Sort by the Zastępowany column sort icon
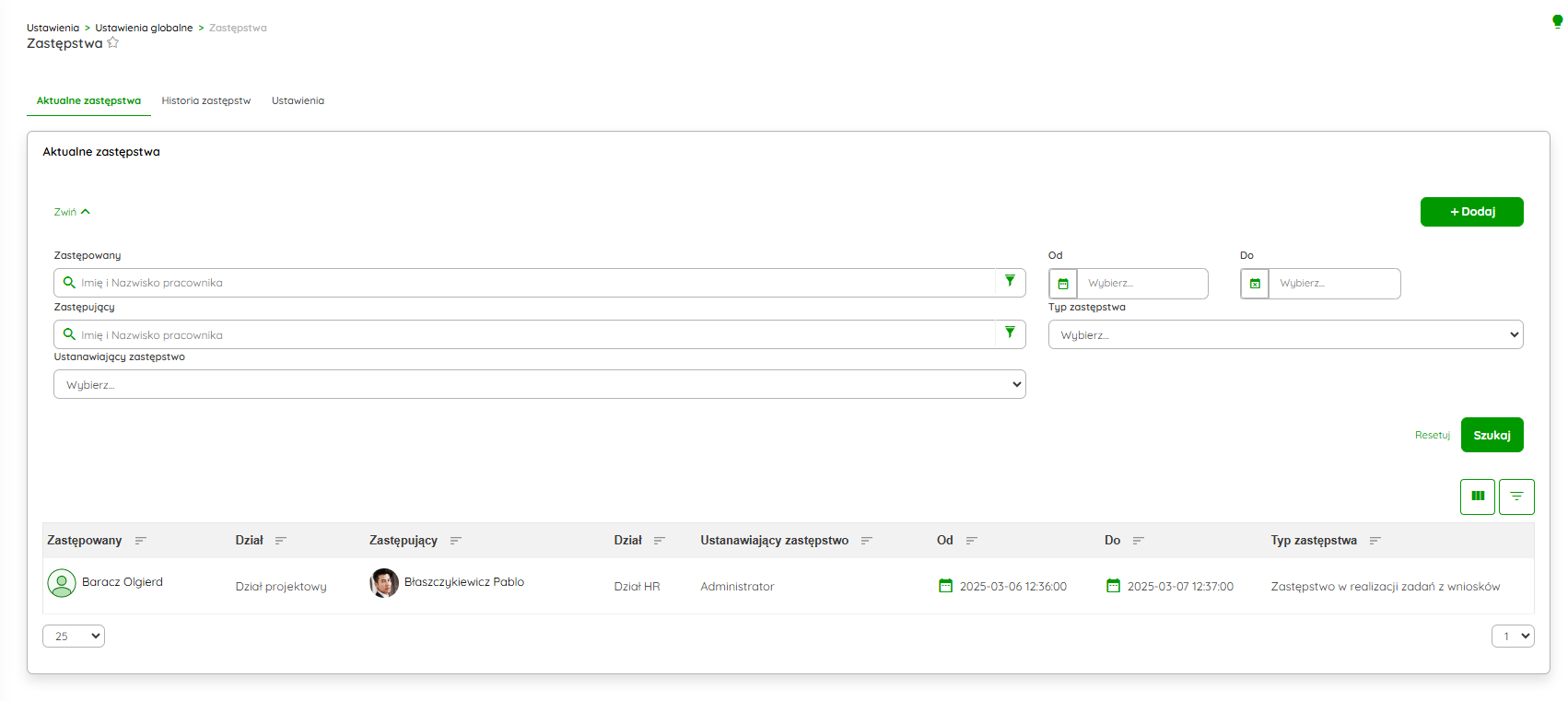The height and width of the screenshot is (701, 1568). [140, 541]
